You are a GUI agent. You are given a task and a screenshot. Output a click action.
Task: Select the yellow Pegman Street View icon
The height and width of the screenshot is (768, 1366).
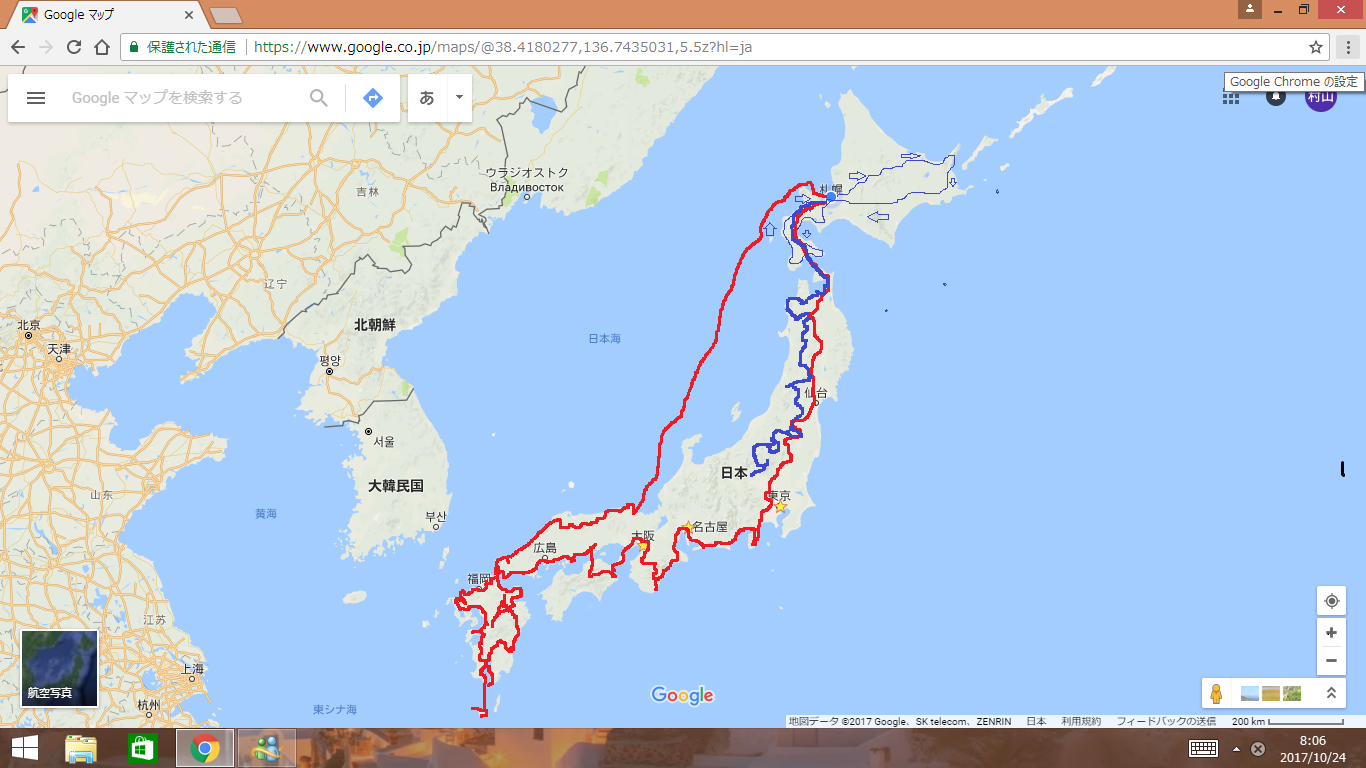tap(1217, 693)
